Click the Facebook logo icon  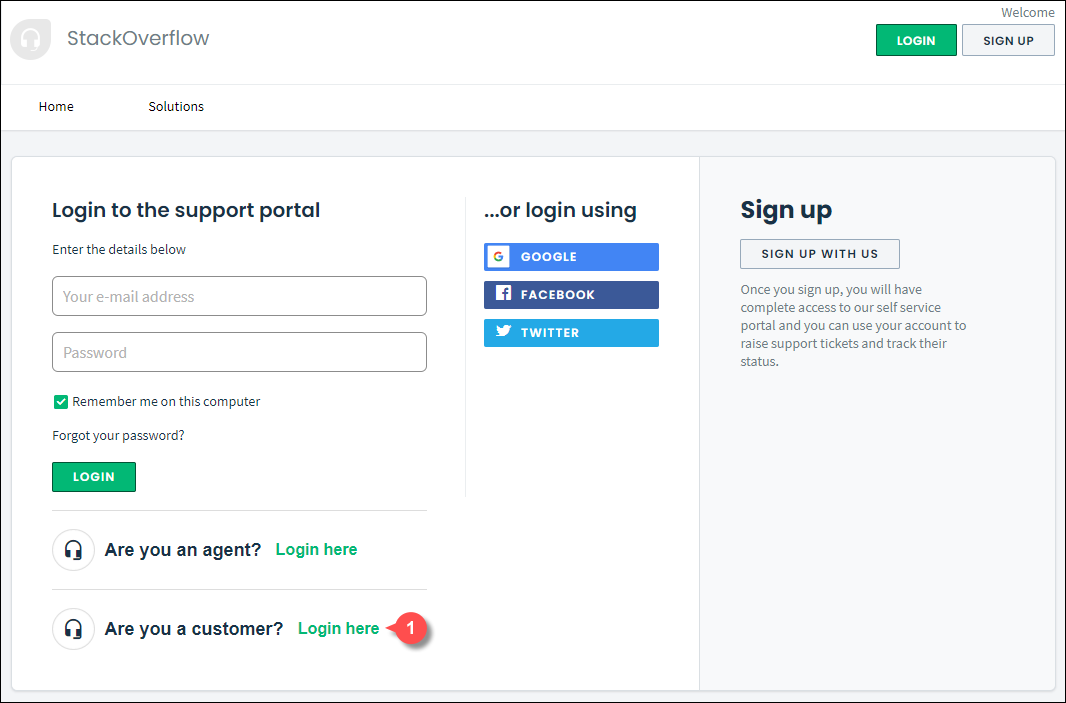(503, 294)
